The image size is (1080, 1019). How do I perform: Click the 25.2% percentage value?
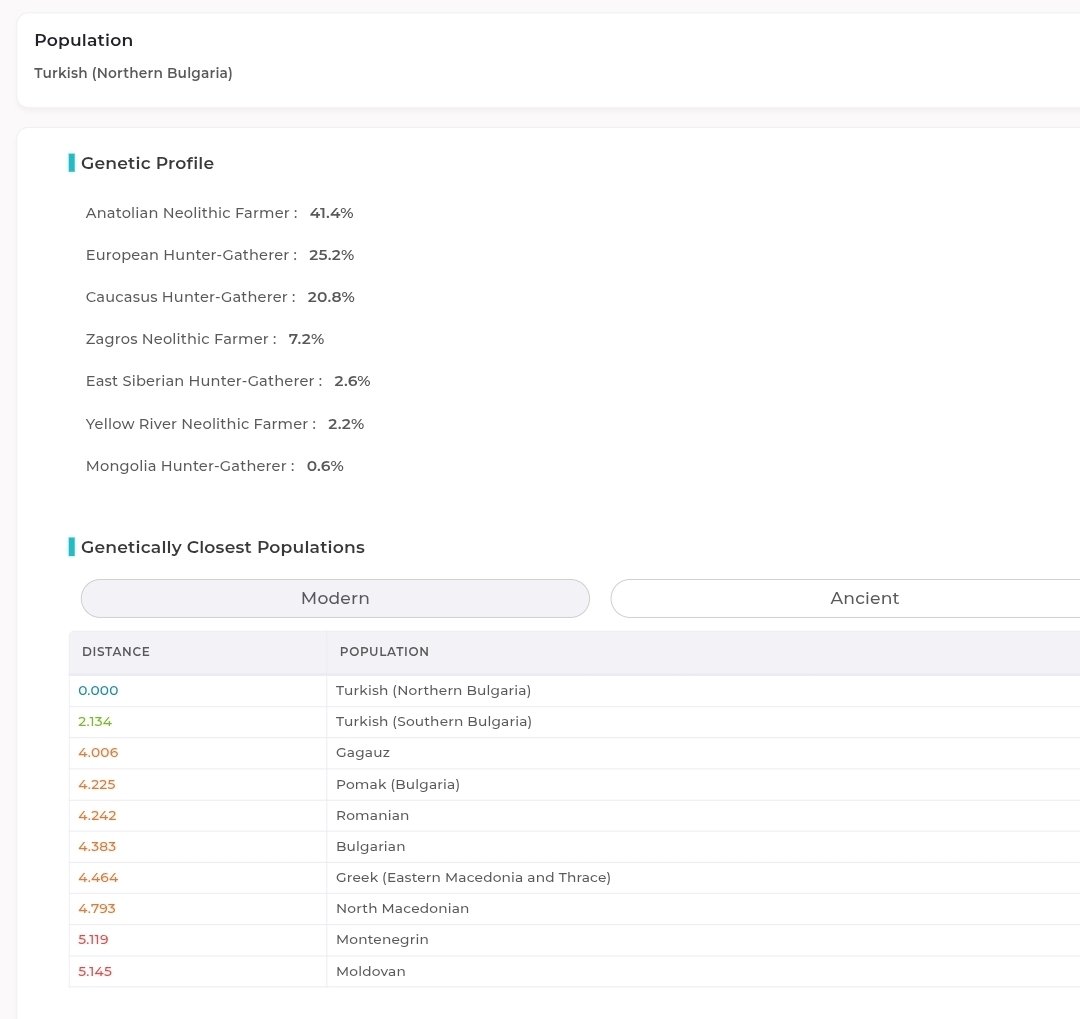pyautogui.click(x=331, y=255)
